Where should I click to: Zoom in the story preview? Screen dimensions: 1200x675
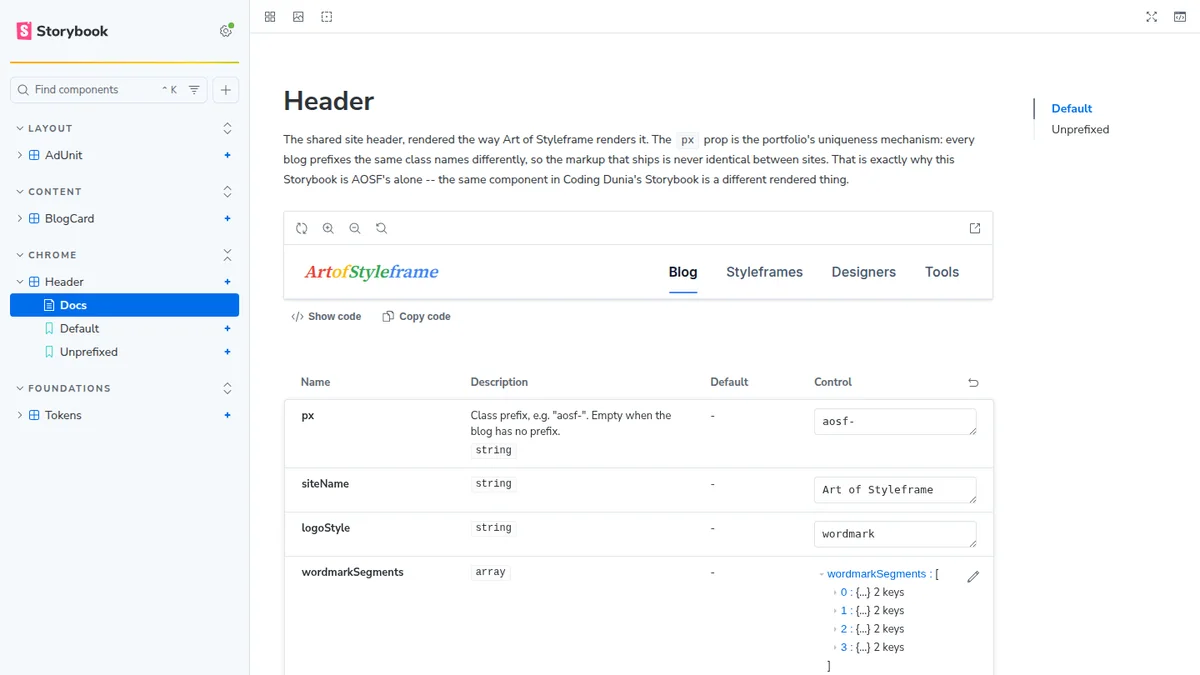pyautogui.click(x=328, y=228)
